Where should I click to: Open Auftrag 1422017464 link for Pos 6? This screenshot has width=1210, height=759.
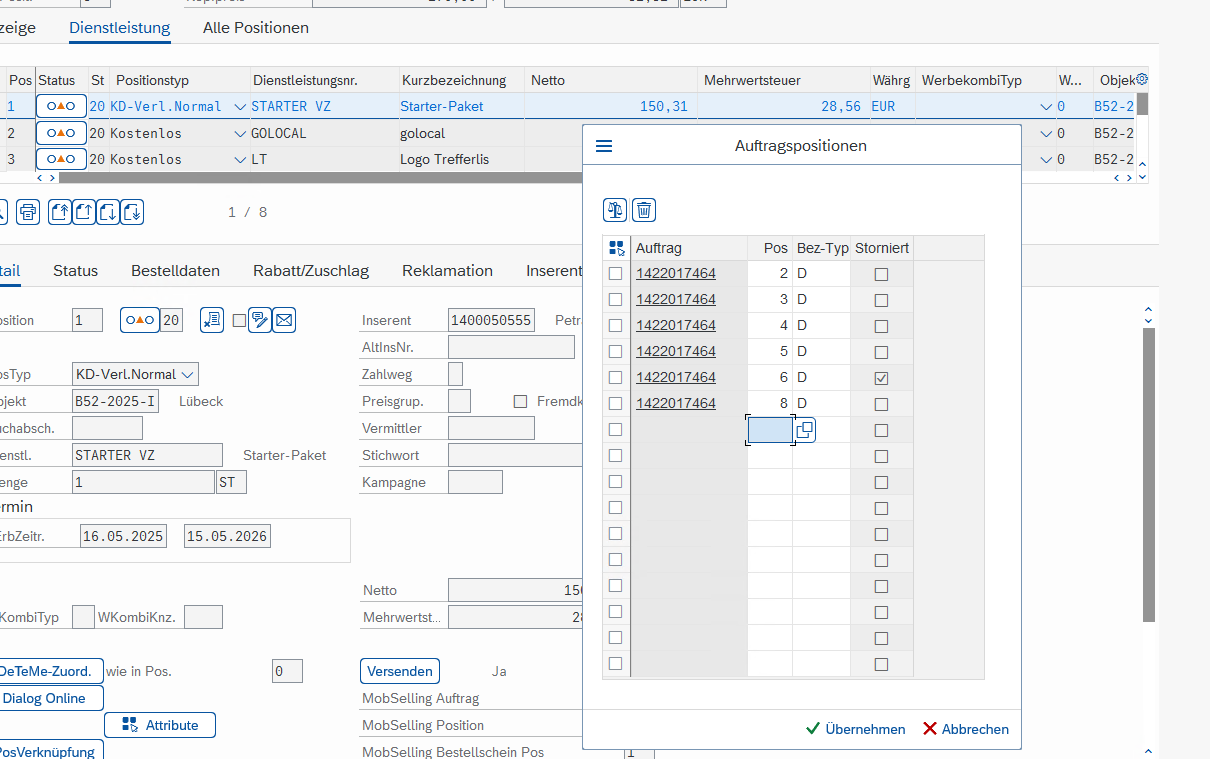[x=676, y=377]
